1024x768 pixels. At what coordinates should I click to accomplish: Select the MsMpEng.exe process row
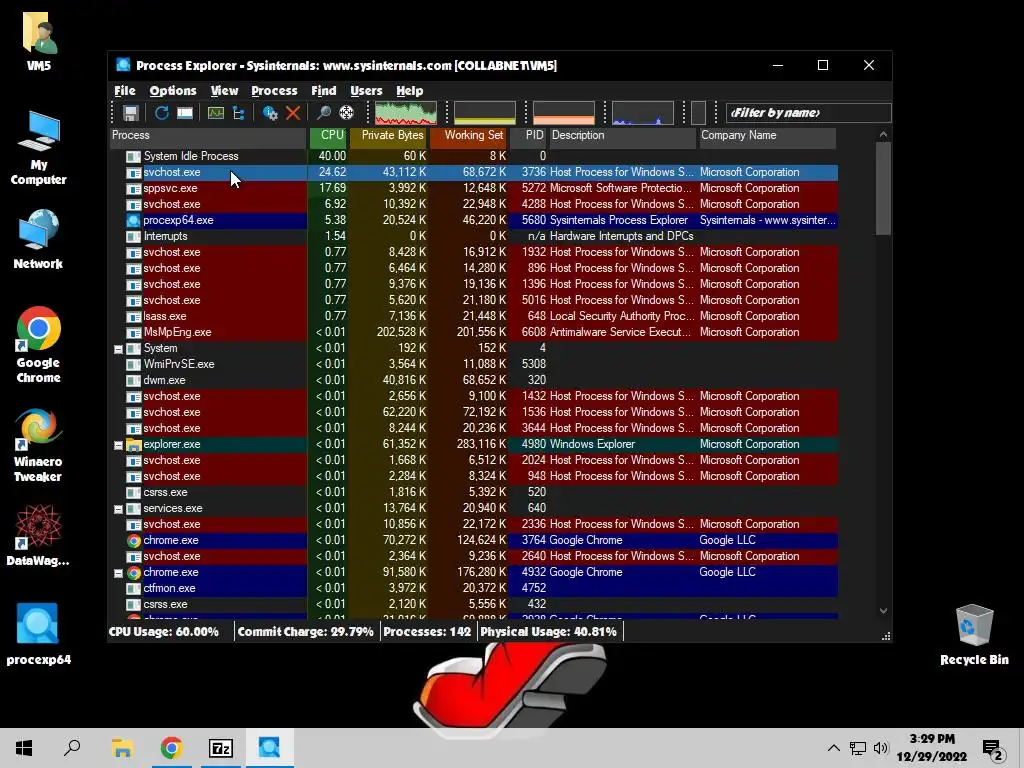(x=473, y=332)
